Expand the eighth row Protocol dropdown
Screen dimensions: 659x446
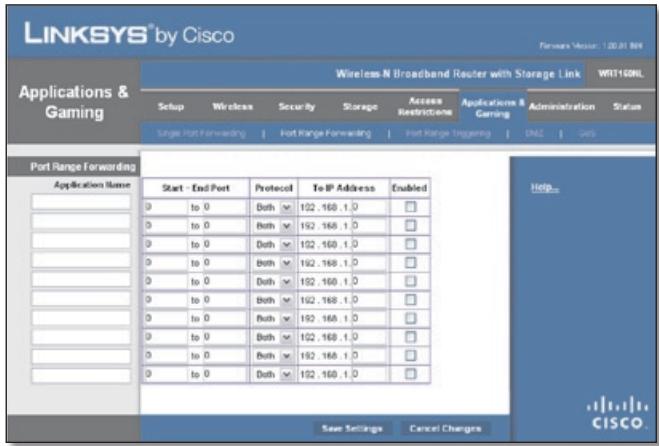[x=274, y=337]
